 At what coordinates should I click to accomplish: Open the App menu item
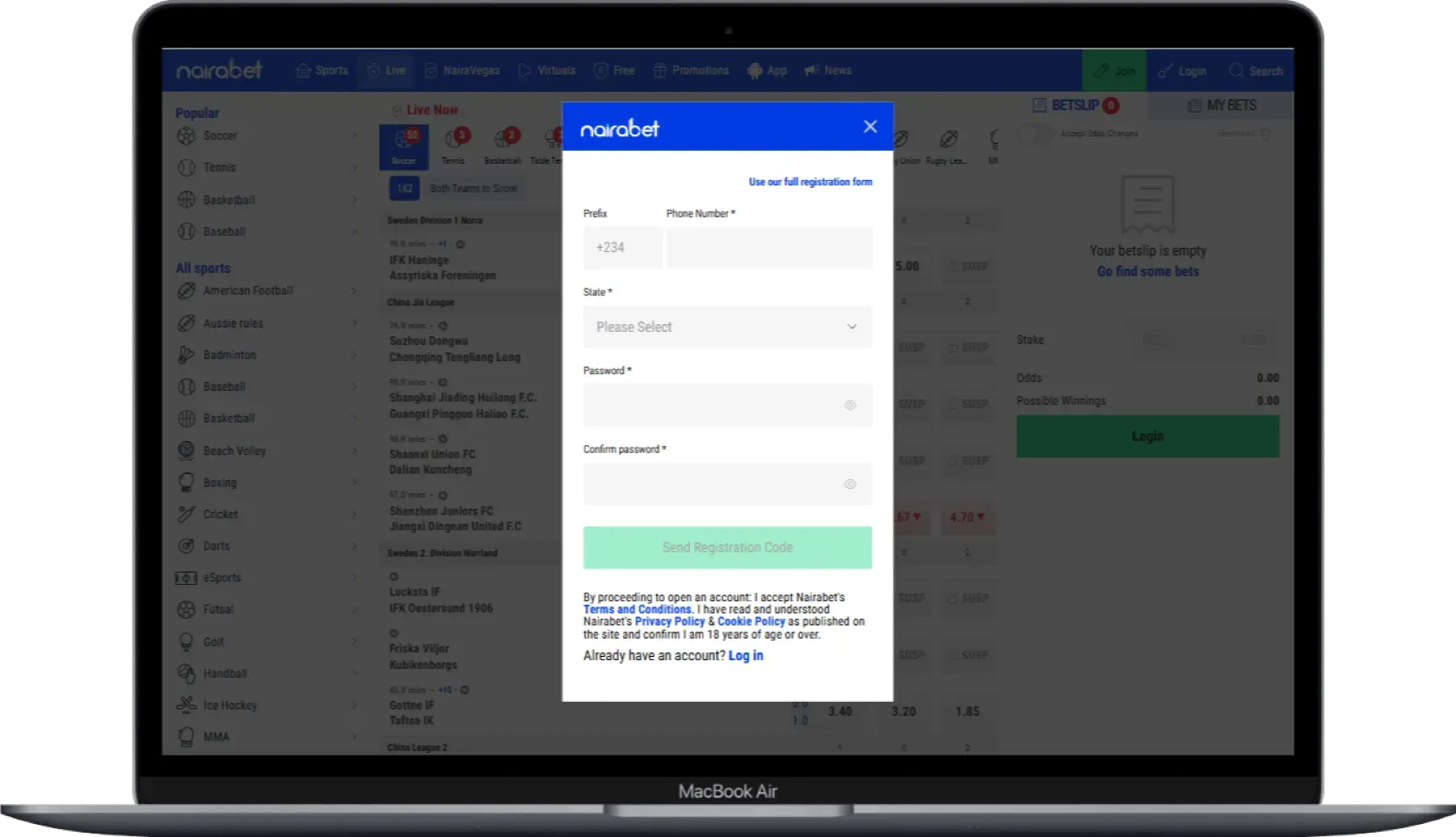click(767, 70)
